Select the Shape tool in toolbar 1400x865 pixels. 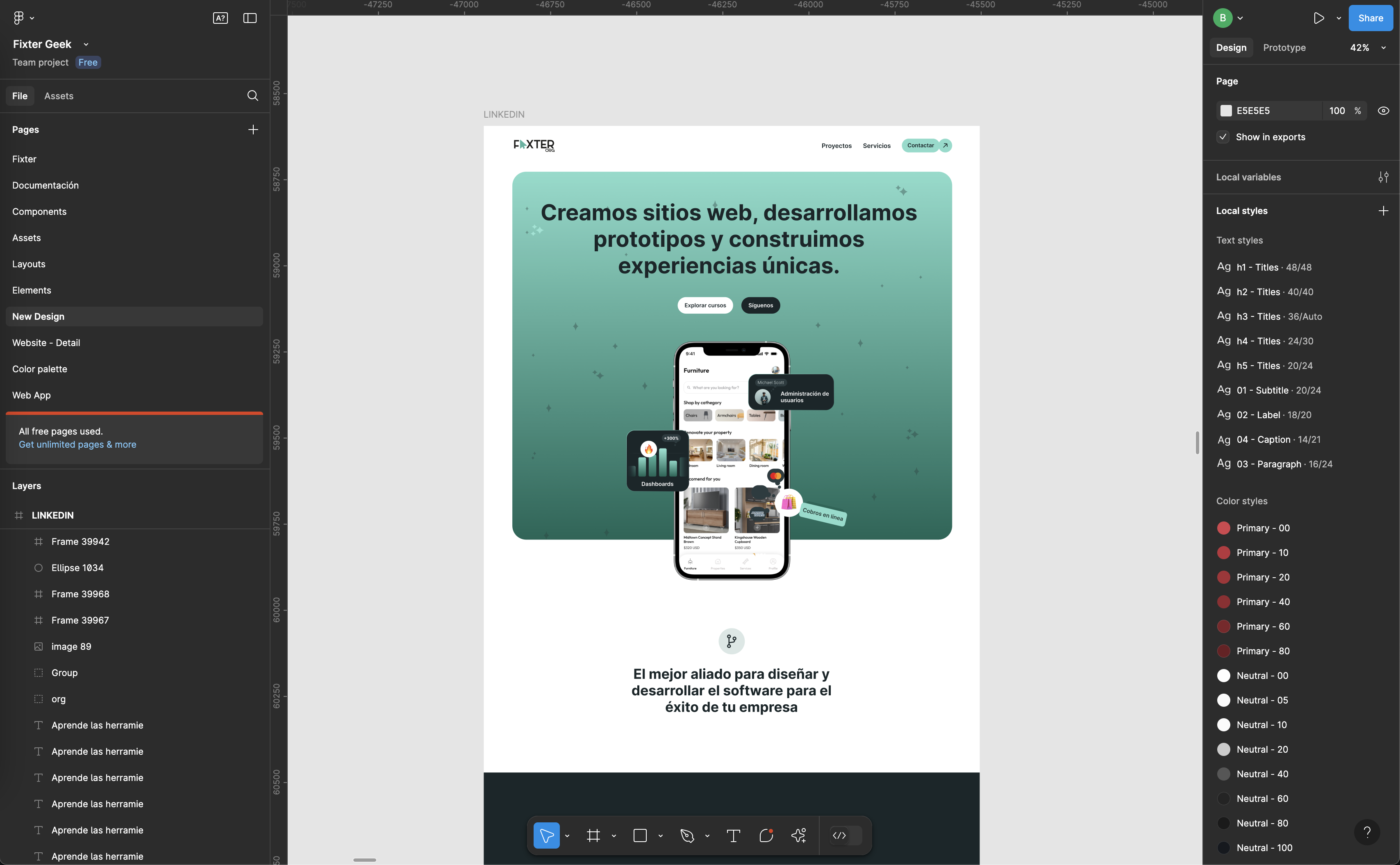click(x=640, y=835)
